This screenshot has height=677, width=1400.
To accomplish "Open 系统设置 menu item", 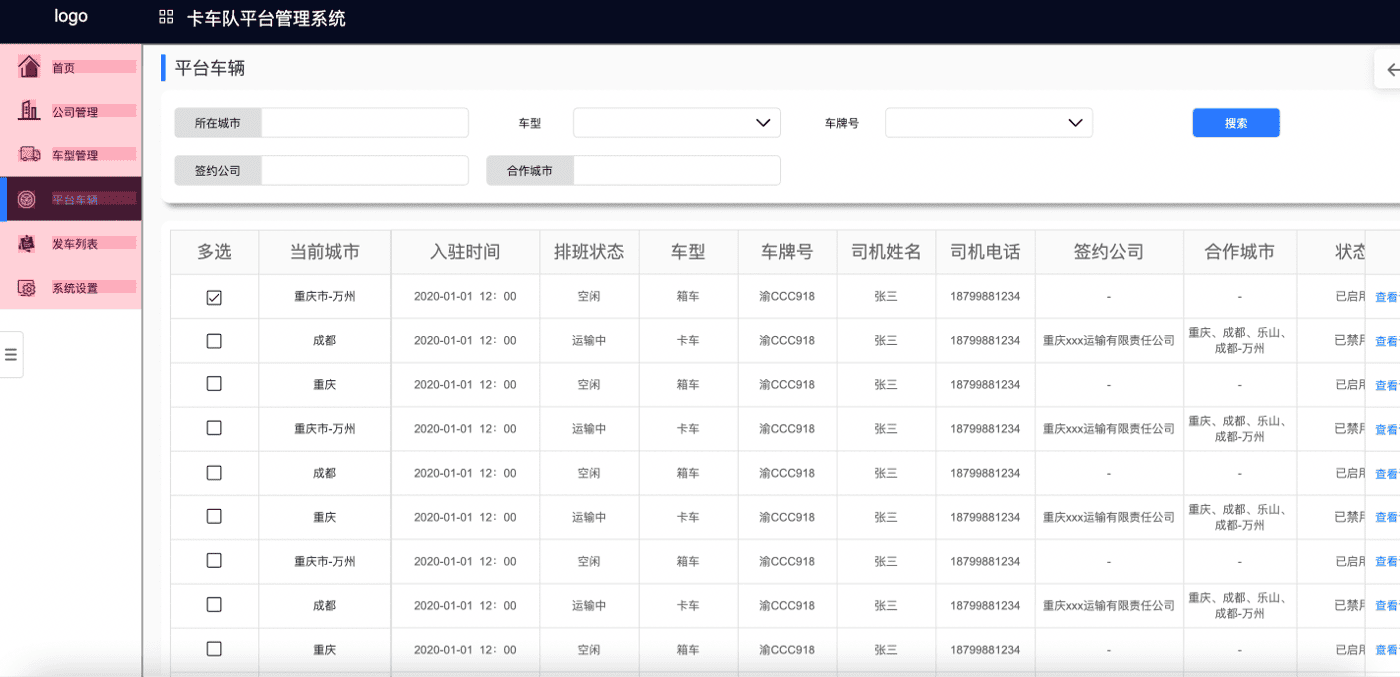I will click(76, 288).
